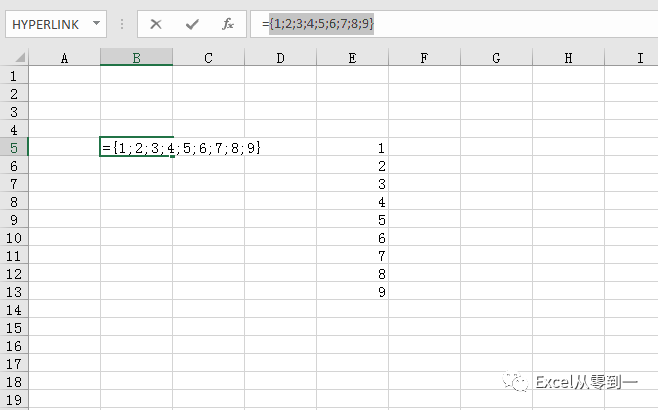
Task: Select row 10 header
Action: click(x=14, y=238)
